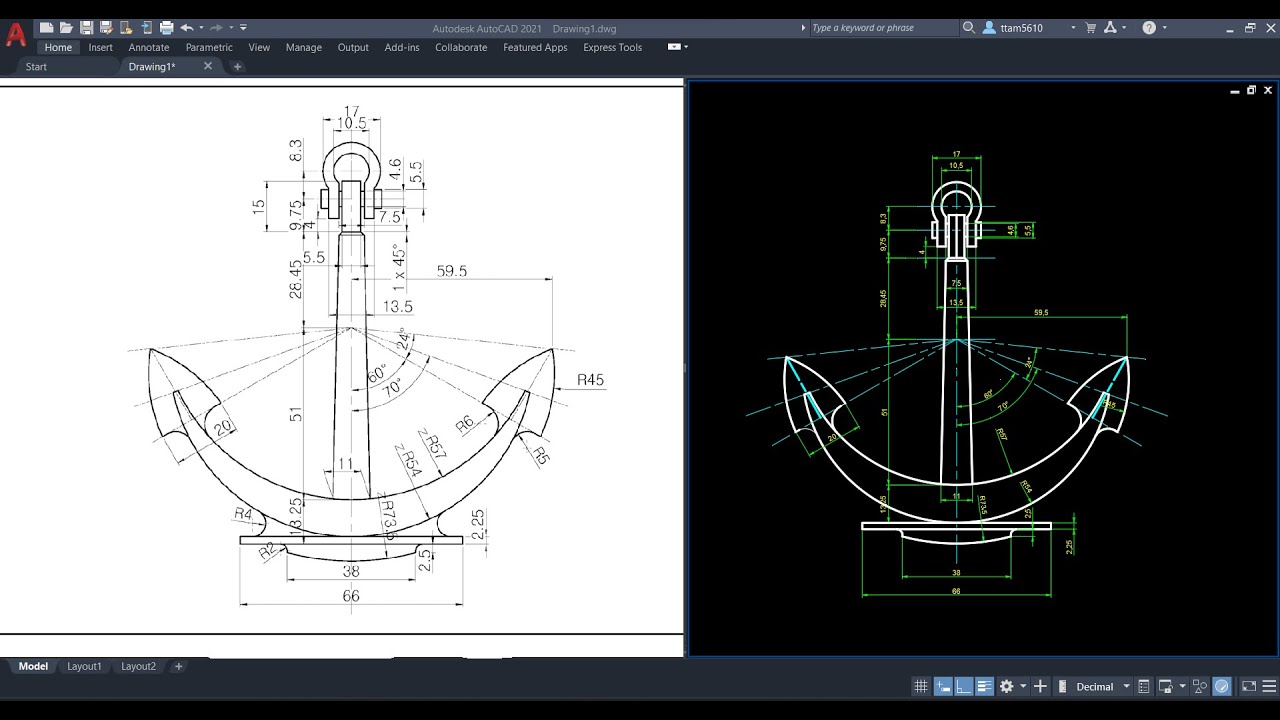Click the Undo arrow icon
This screenshot has height=720, width=1280.
coord(186,28)
